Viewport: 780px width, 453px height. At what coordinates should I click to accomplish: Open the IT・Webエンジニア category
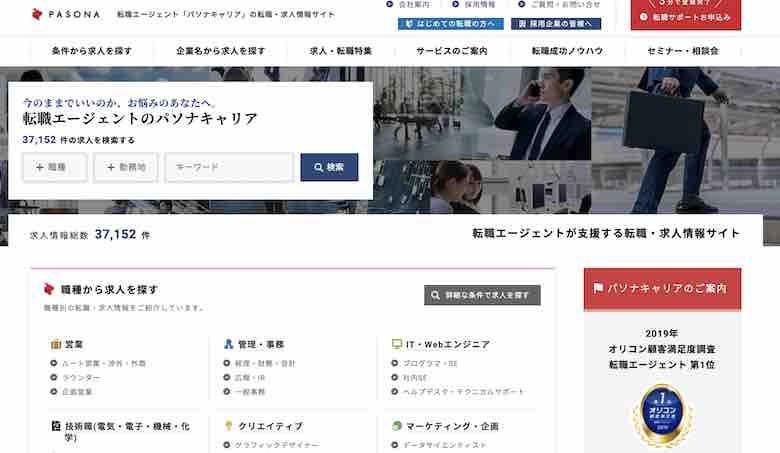448,344
